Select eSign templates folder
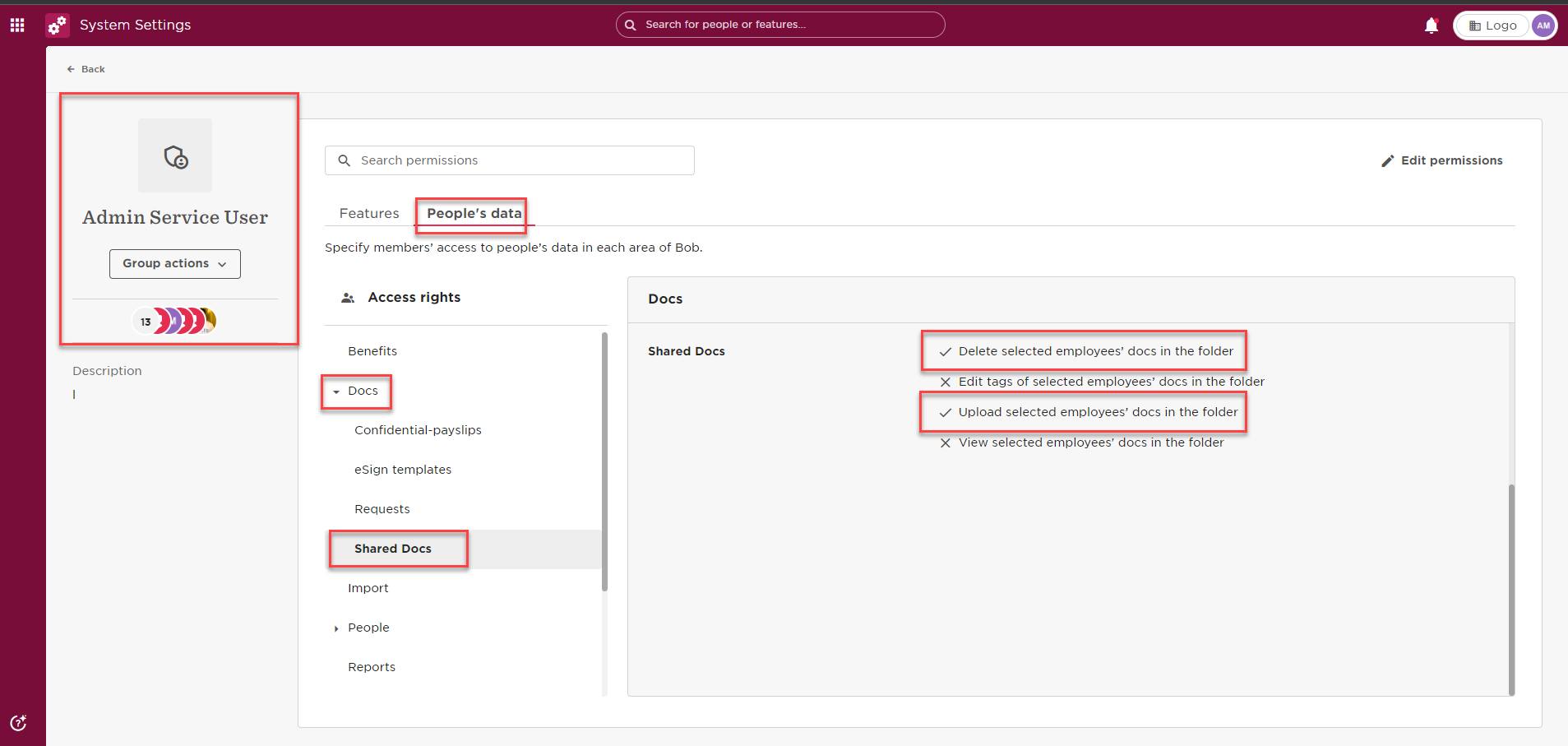This screenshot has height=746, width=1568. click(x=403, y=470)
